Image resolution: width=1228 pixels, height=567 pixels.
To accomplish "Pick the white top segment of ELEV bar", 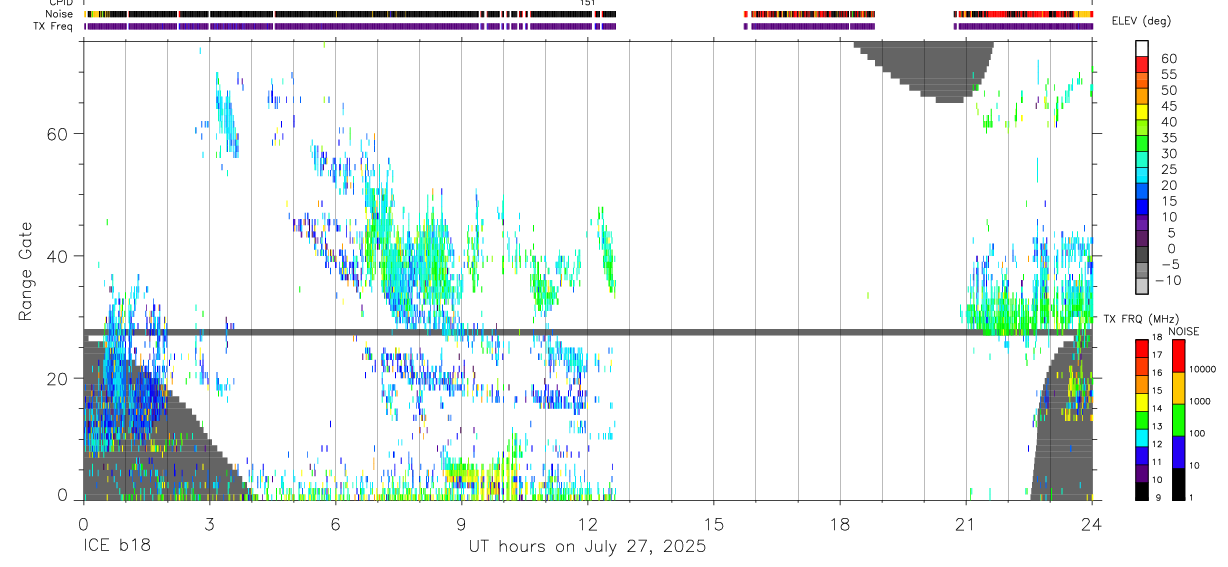I will [1142, 47].
